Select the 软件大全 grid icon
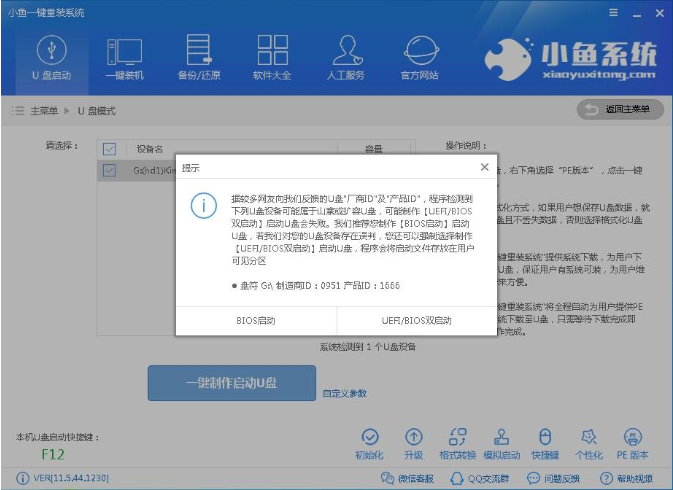673x490 pixels. (272, 57)
